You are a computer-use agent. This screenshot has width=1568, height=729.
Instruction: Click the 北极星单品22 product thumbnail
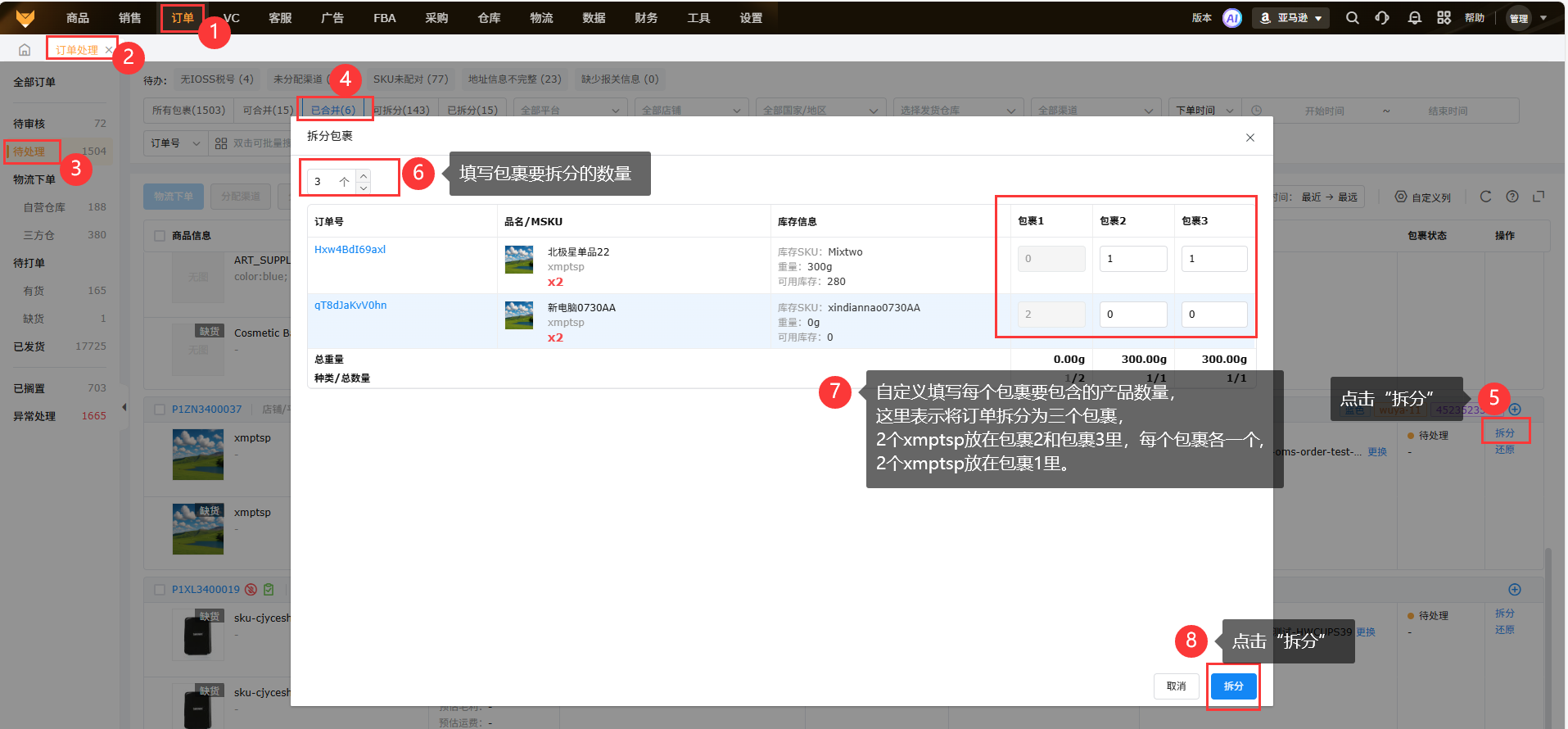click(x=519, y=260)
